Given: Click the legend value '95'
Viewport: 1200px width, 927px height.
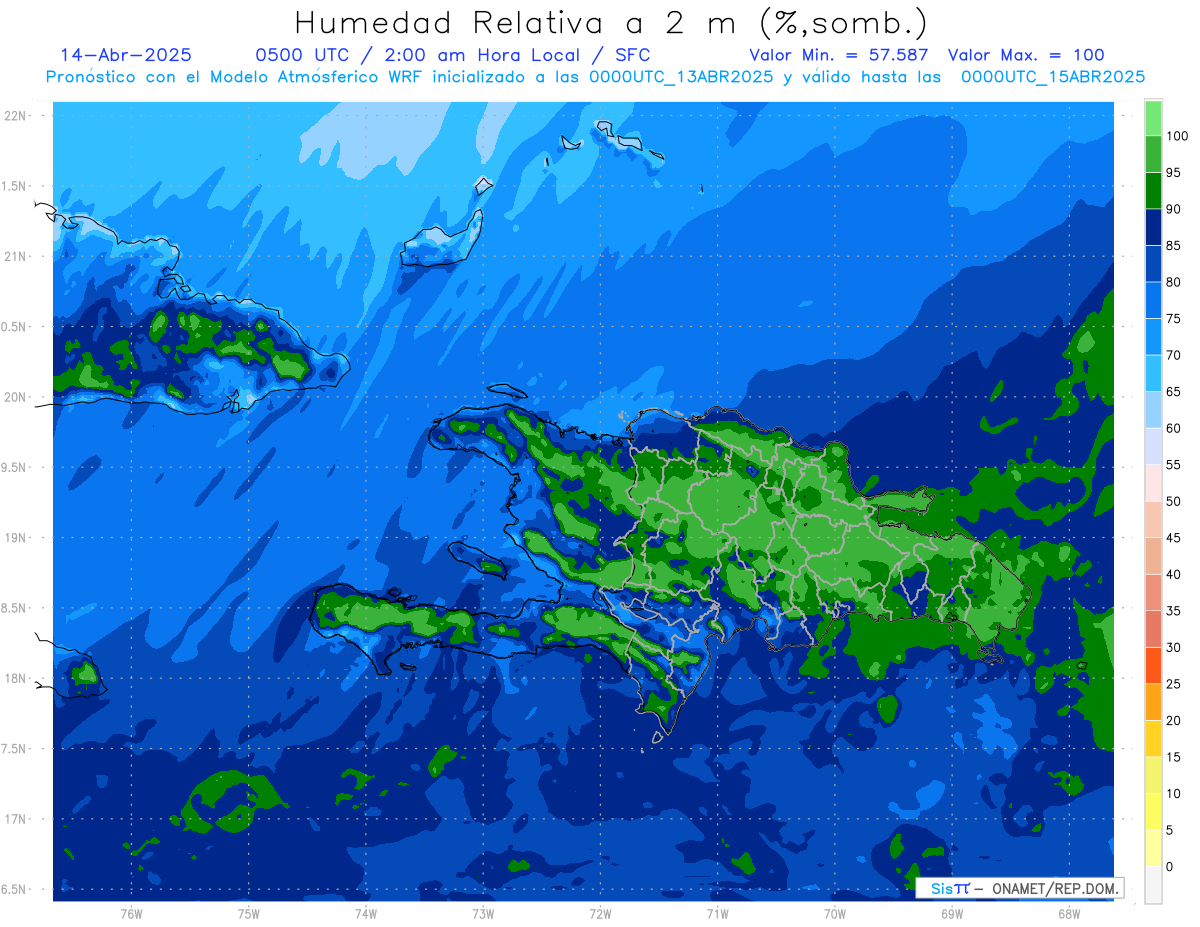Looking at the screenshot, I should point(1173,173).
